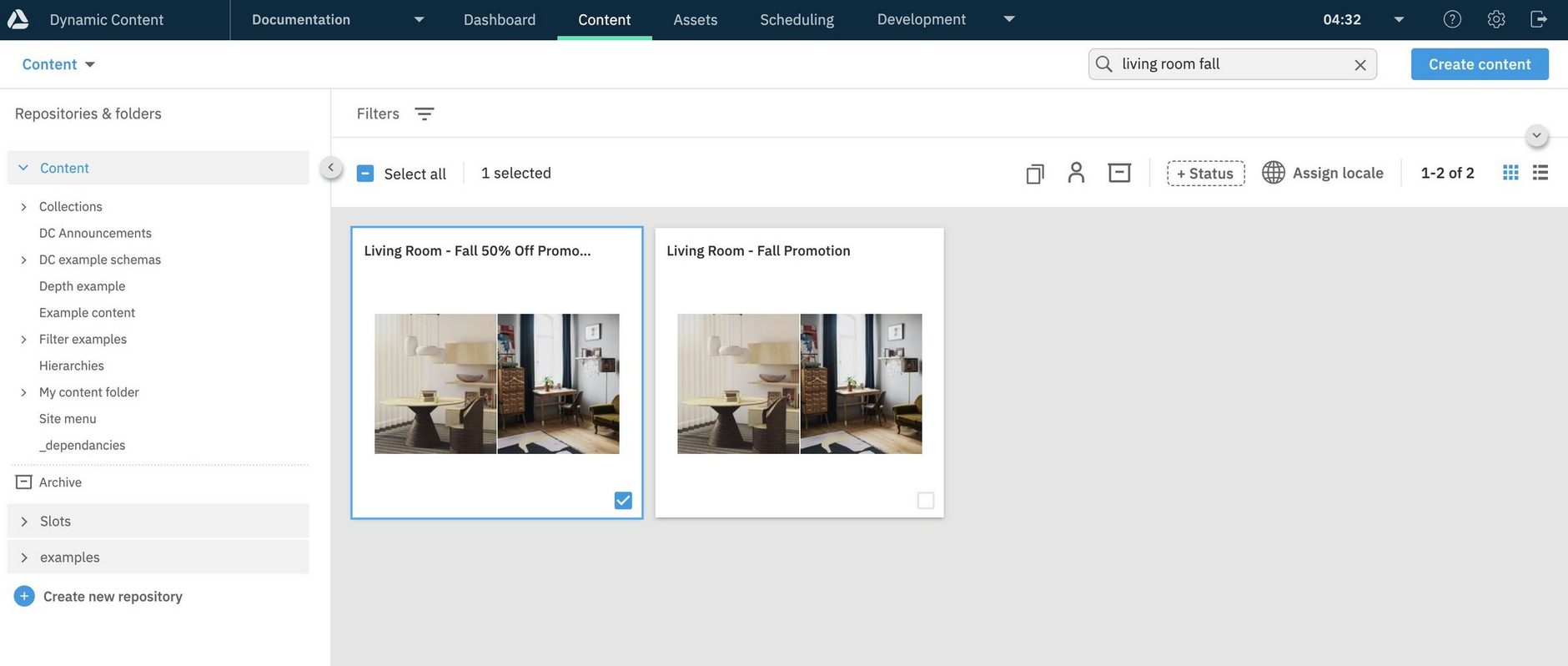Select the Content tab

click(x=605, y=19)
